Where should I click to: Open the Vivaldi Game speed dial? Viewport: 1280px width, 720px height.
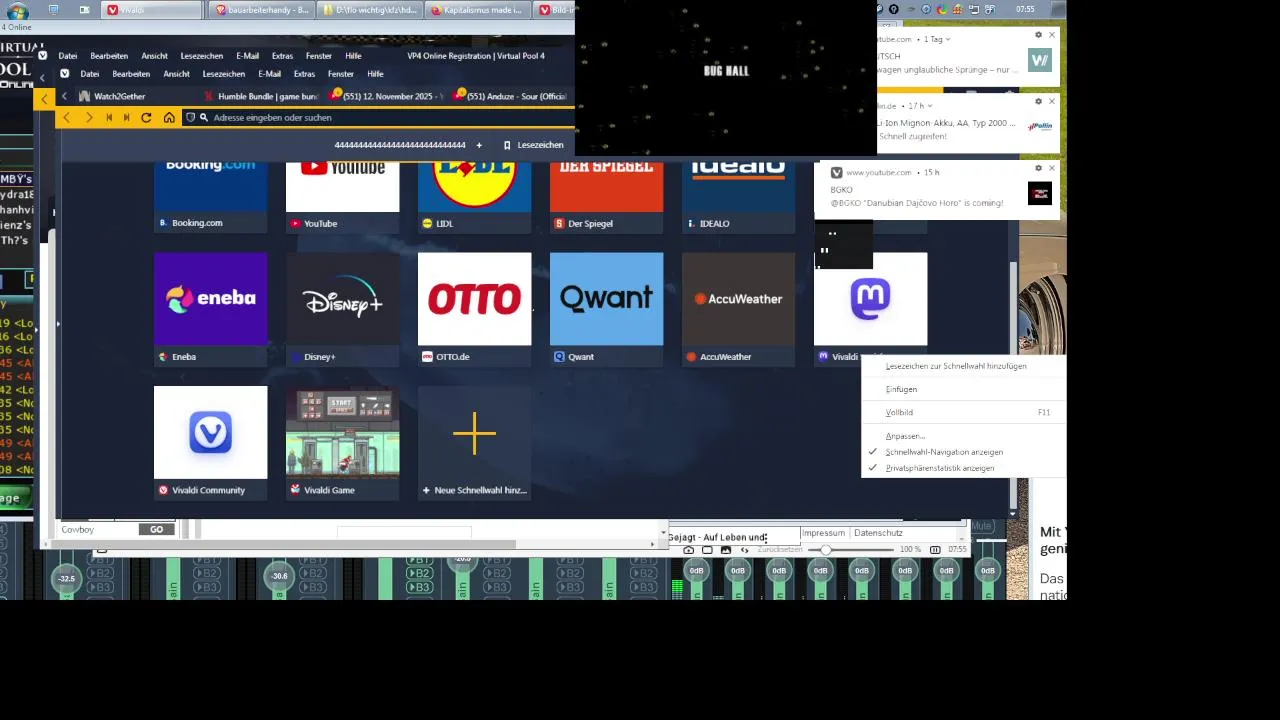[342, 442]
